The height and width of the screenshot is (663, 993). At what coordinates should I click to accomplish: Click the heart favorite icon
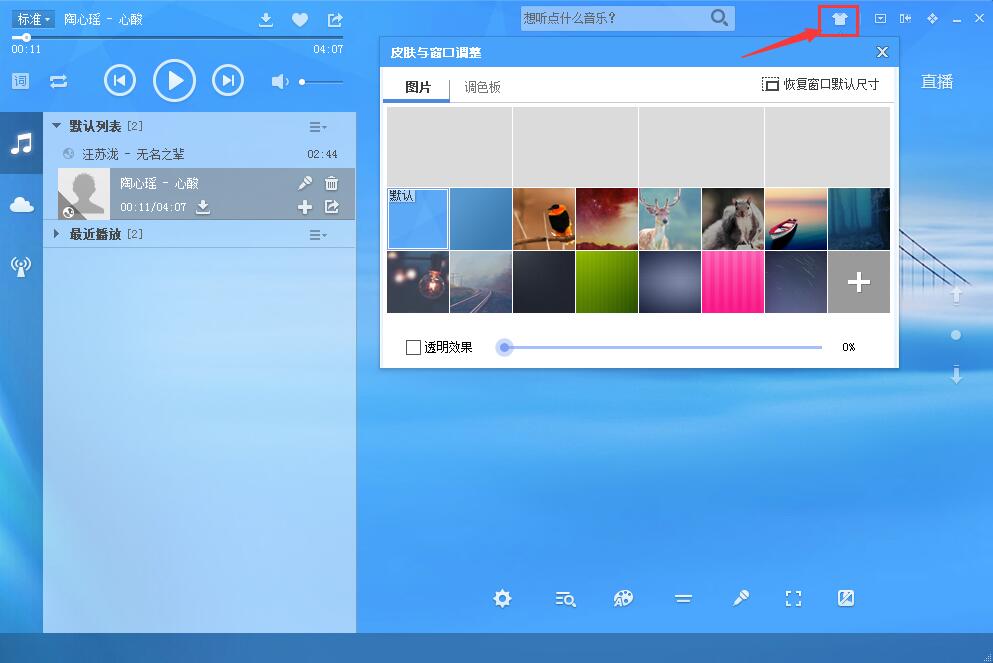pos(300,20)
